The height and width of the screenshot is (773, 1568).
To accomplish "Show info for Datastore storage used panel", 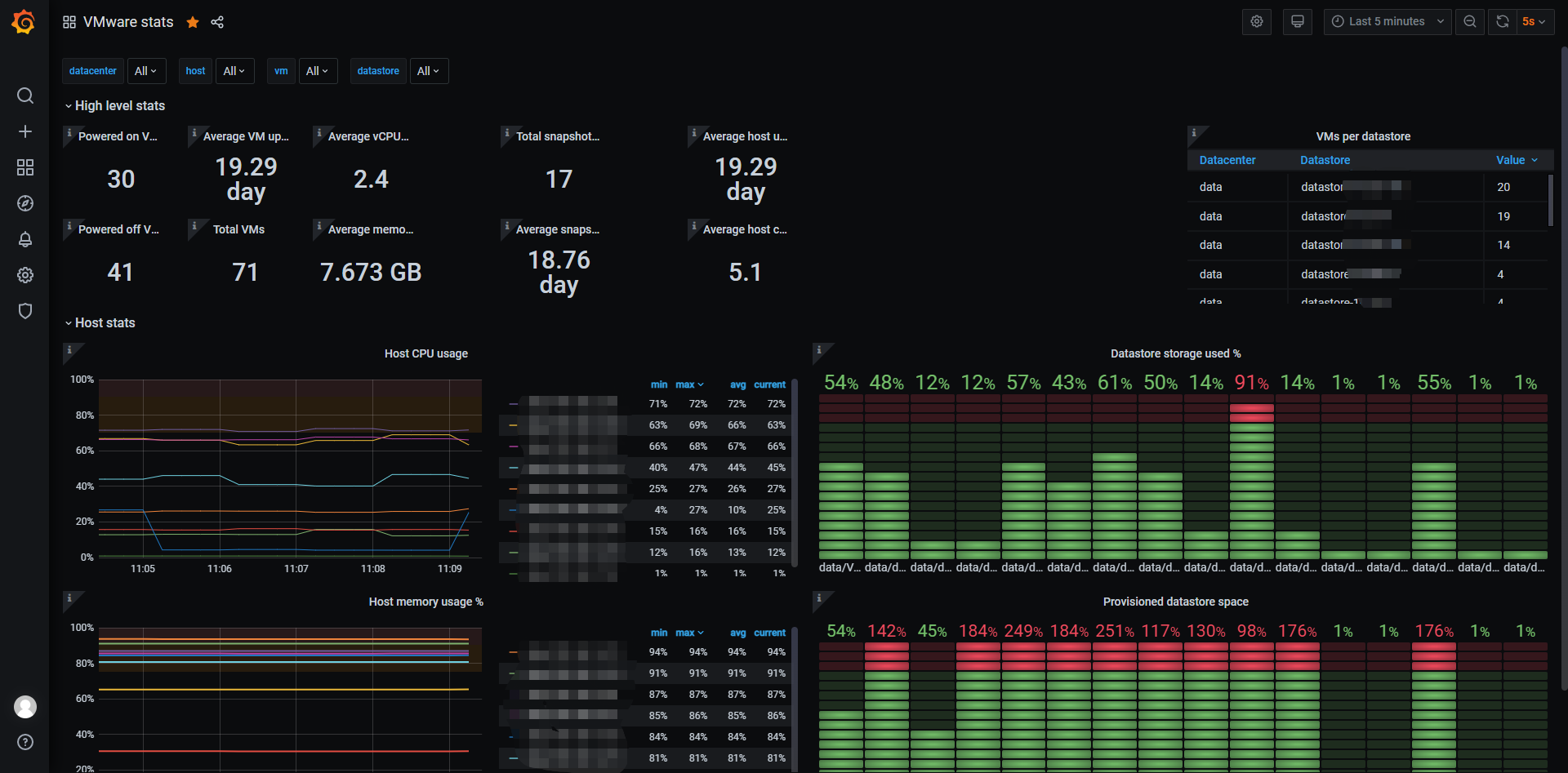I will pos(818,349).
